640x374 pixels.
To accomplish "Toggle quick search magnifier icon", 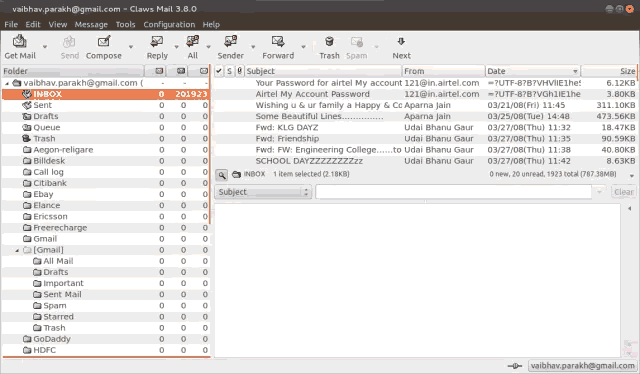I will click(222, 175).
